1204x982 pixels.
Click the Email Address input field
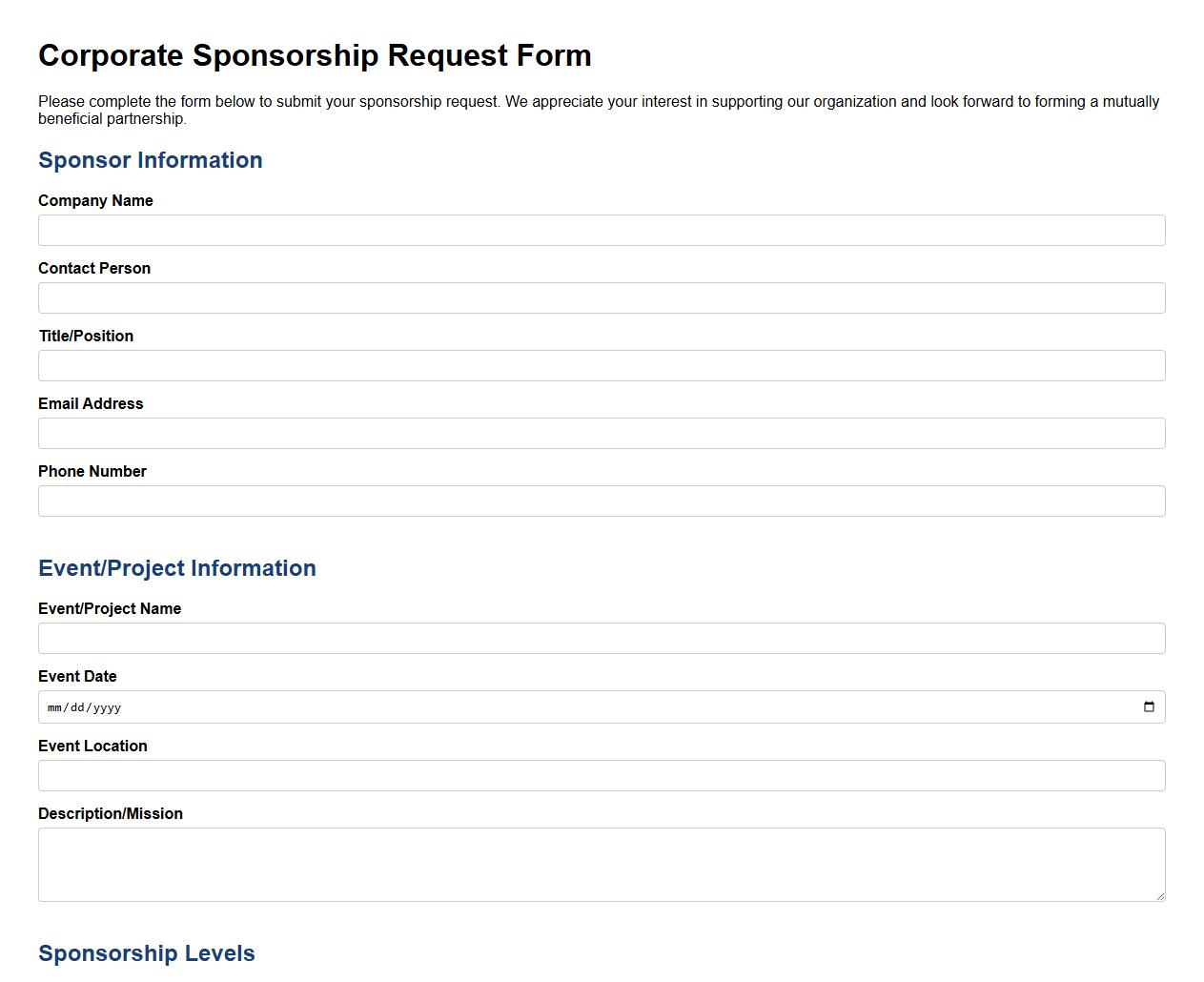click(601, 433)
